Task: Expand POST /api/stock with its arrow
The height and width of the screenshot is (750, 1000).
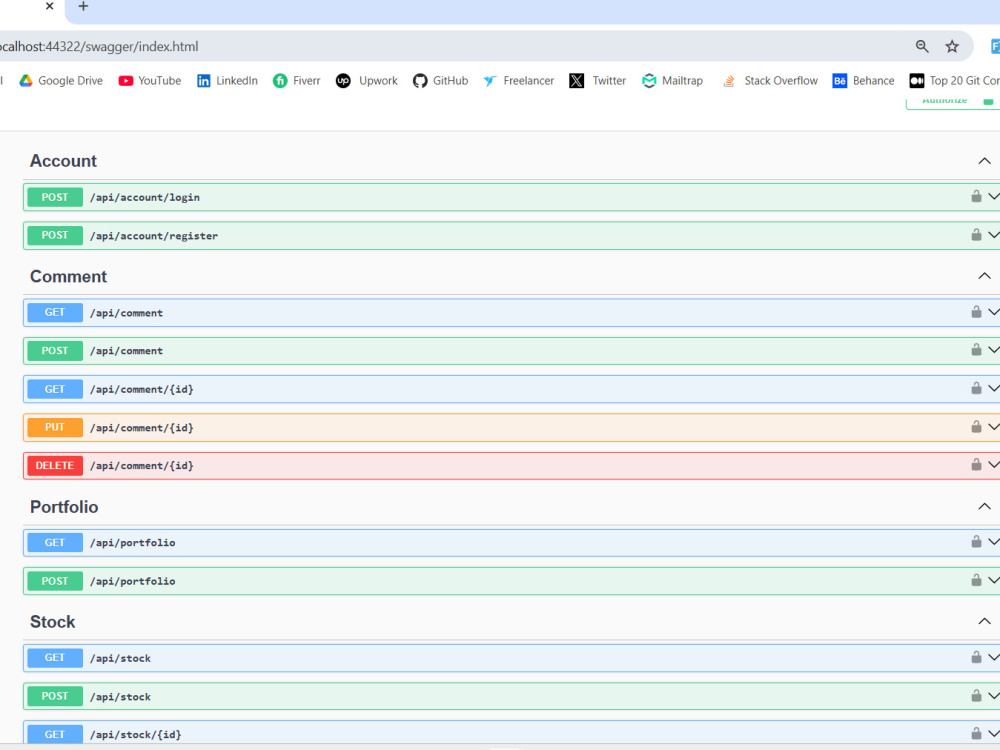Action: click(994, 695)
